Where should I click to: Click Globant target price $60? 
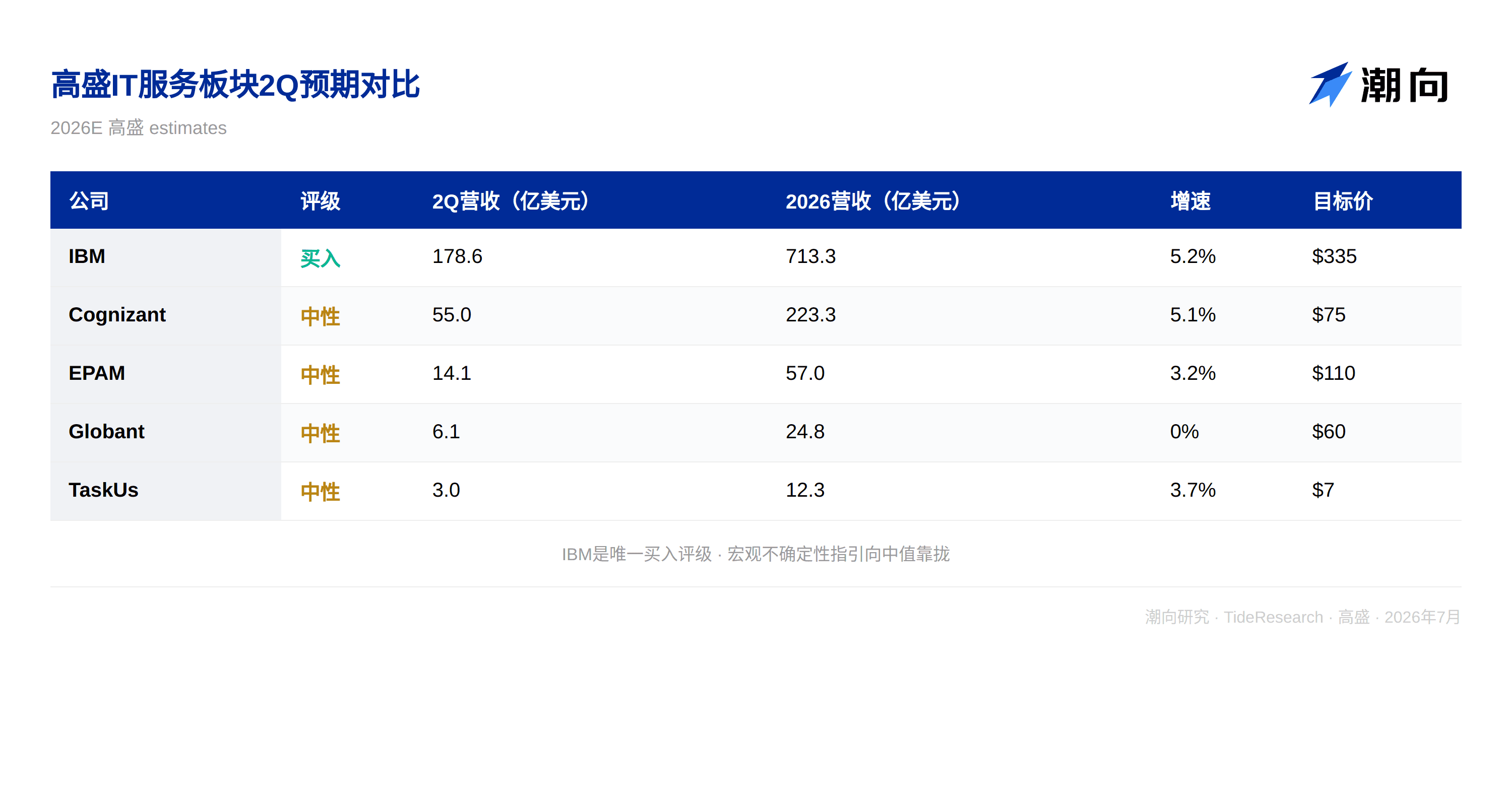tap(1329, 432)
